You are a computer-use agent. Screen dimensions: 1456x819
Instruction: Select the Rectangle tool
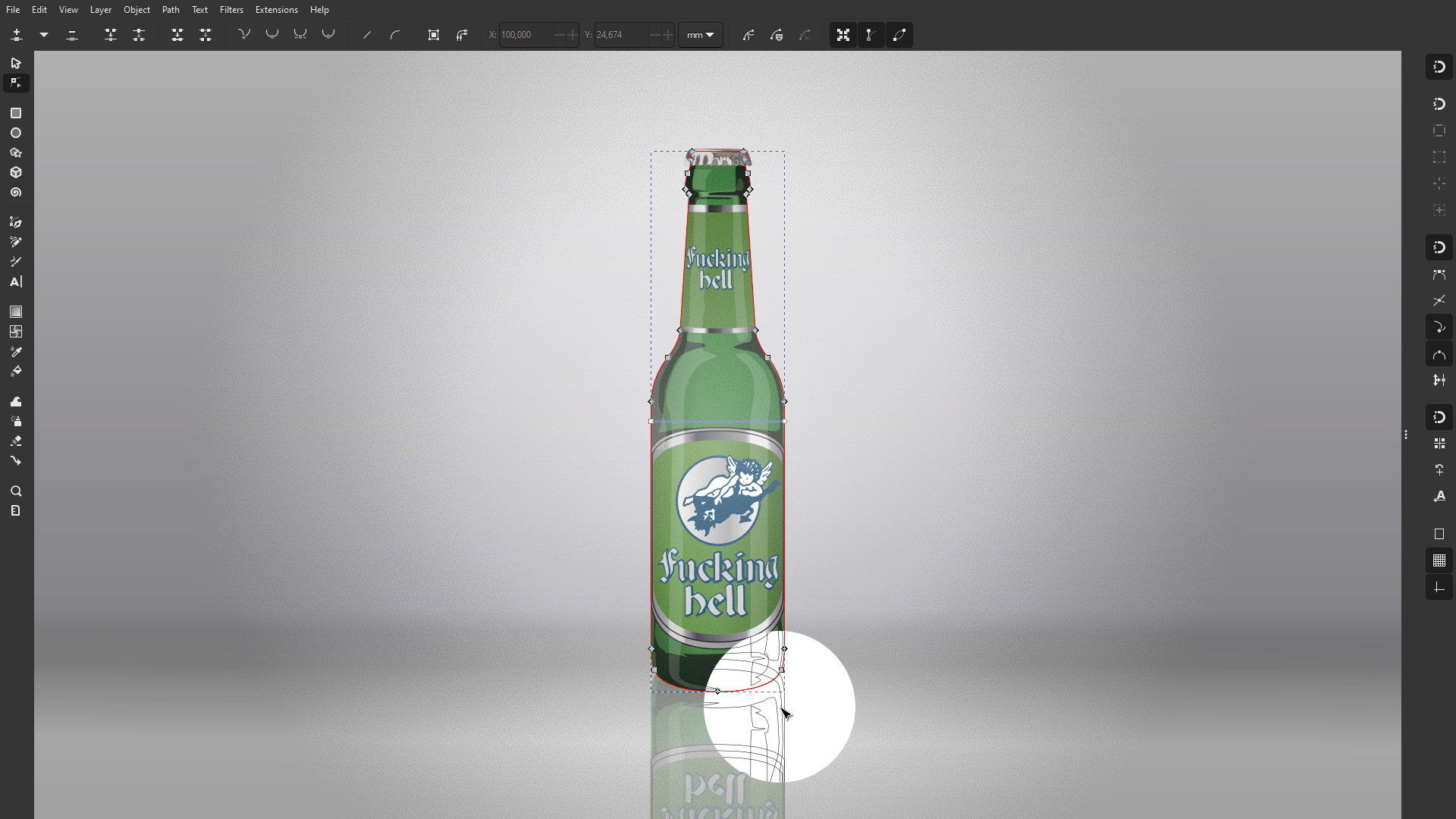click(16, 113)
